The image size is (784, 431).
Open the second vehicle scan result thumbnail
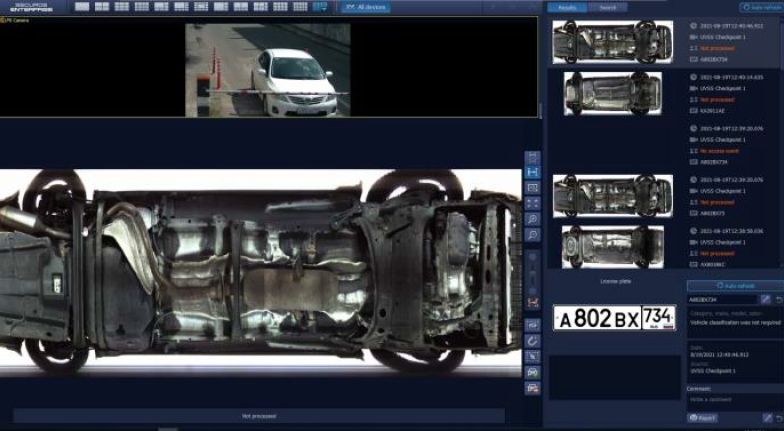point(612,93)
